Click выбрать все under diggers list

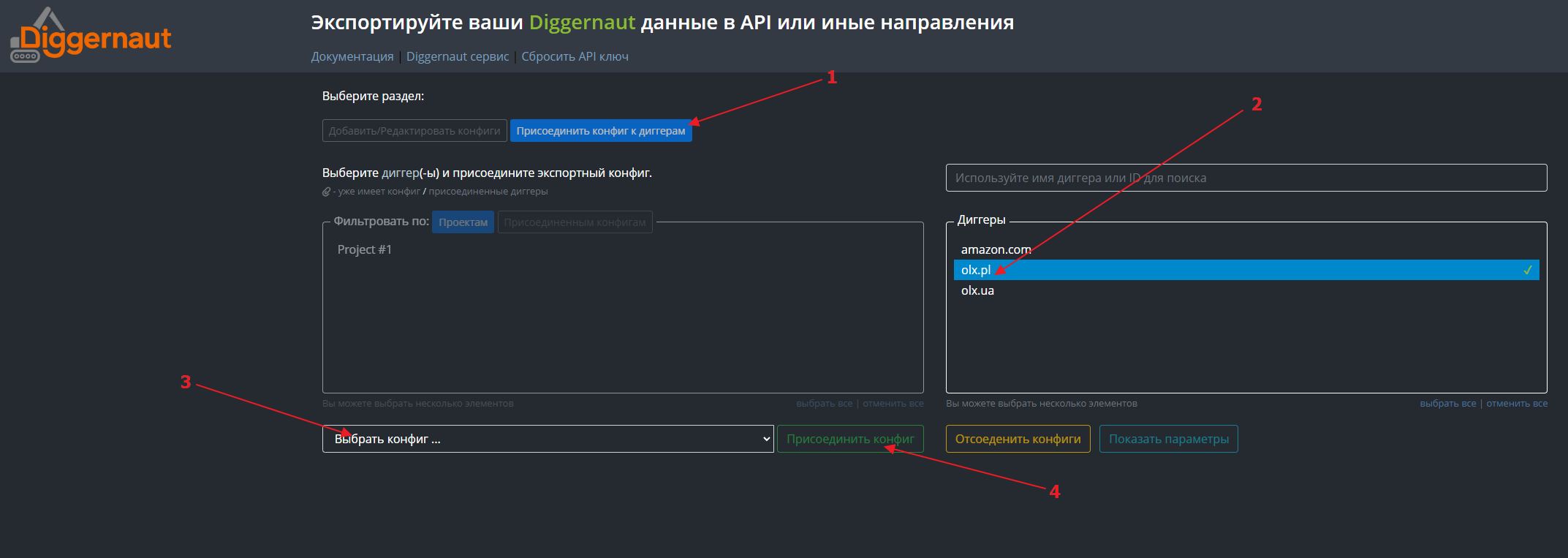(1448, 404)
